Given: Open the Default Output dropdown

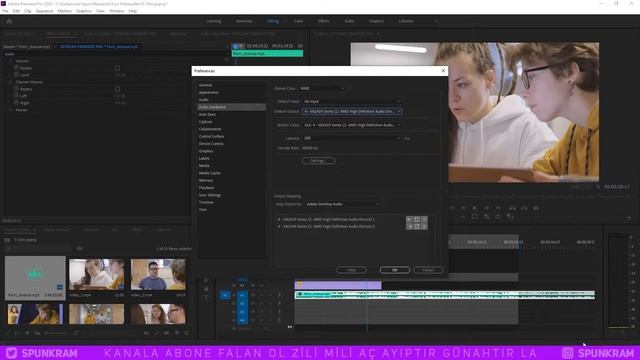Looking at the screenshot, I should pos(352,111).
